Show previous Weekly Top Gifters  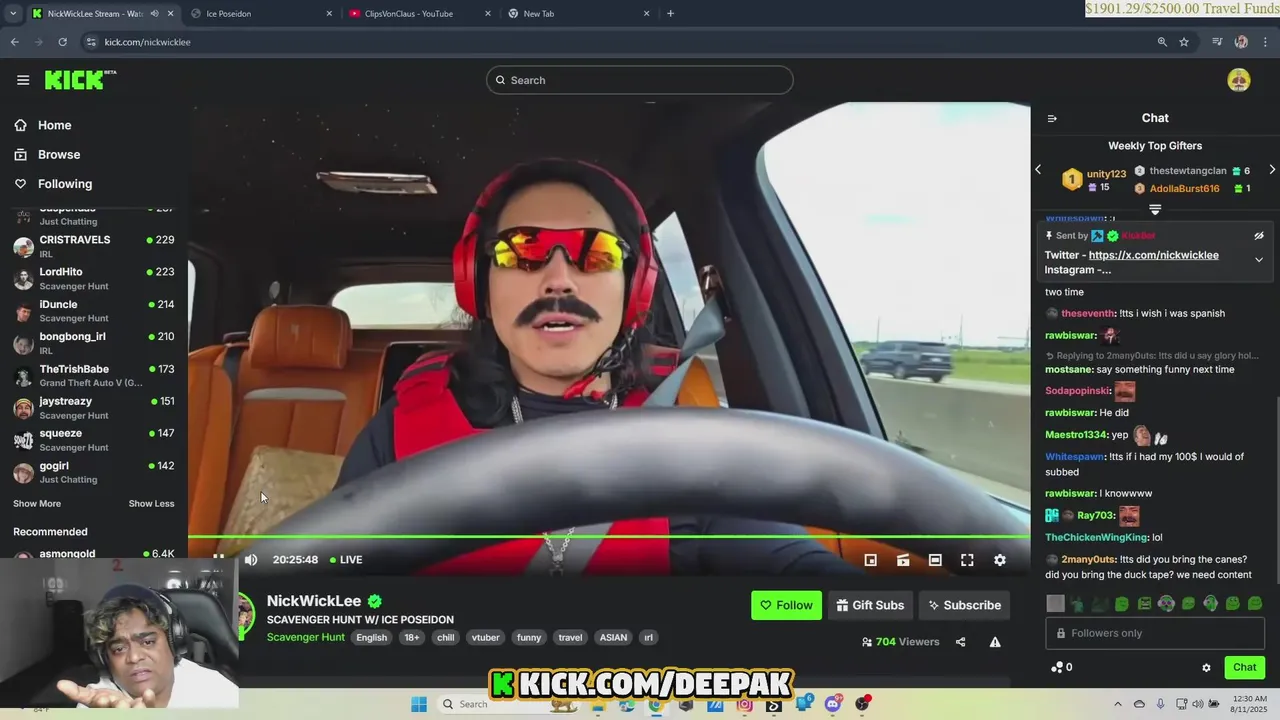pos(1038,170)
